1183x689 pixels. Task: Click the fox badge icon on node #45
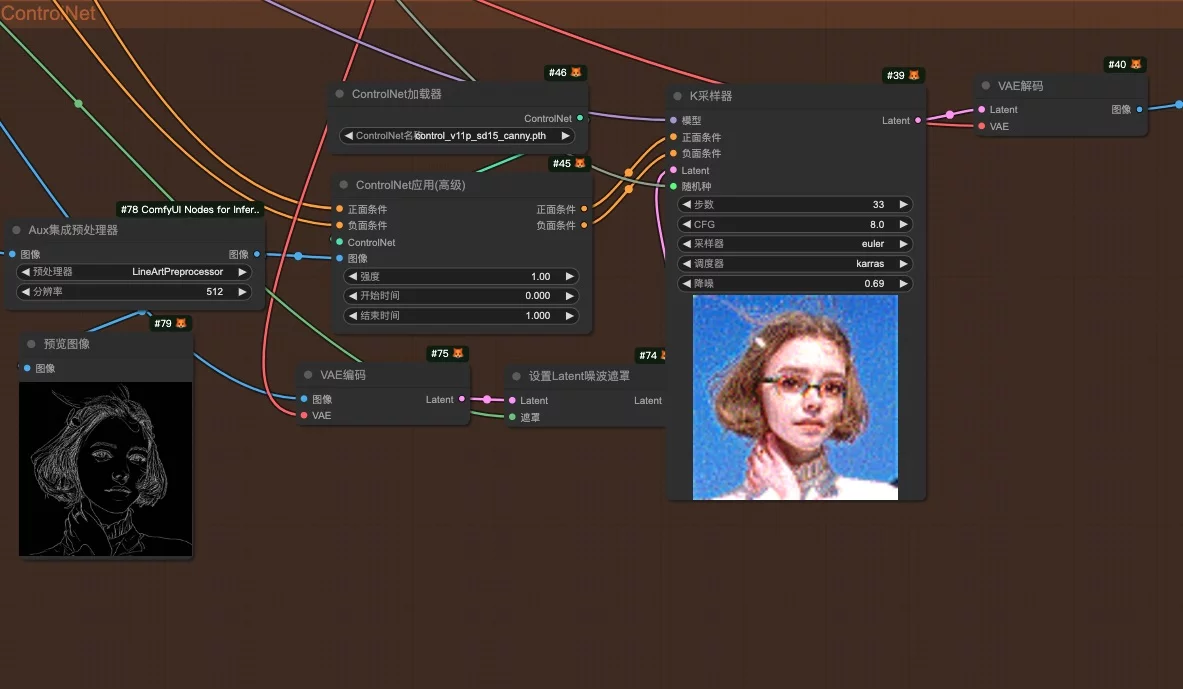[580, 164]
